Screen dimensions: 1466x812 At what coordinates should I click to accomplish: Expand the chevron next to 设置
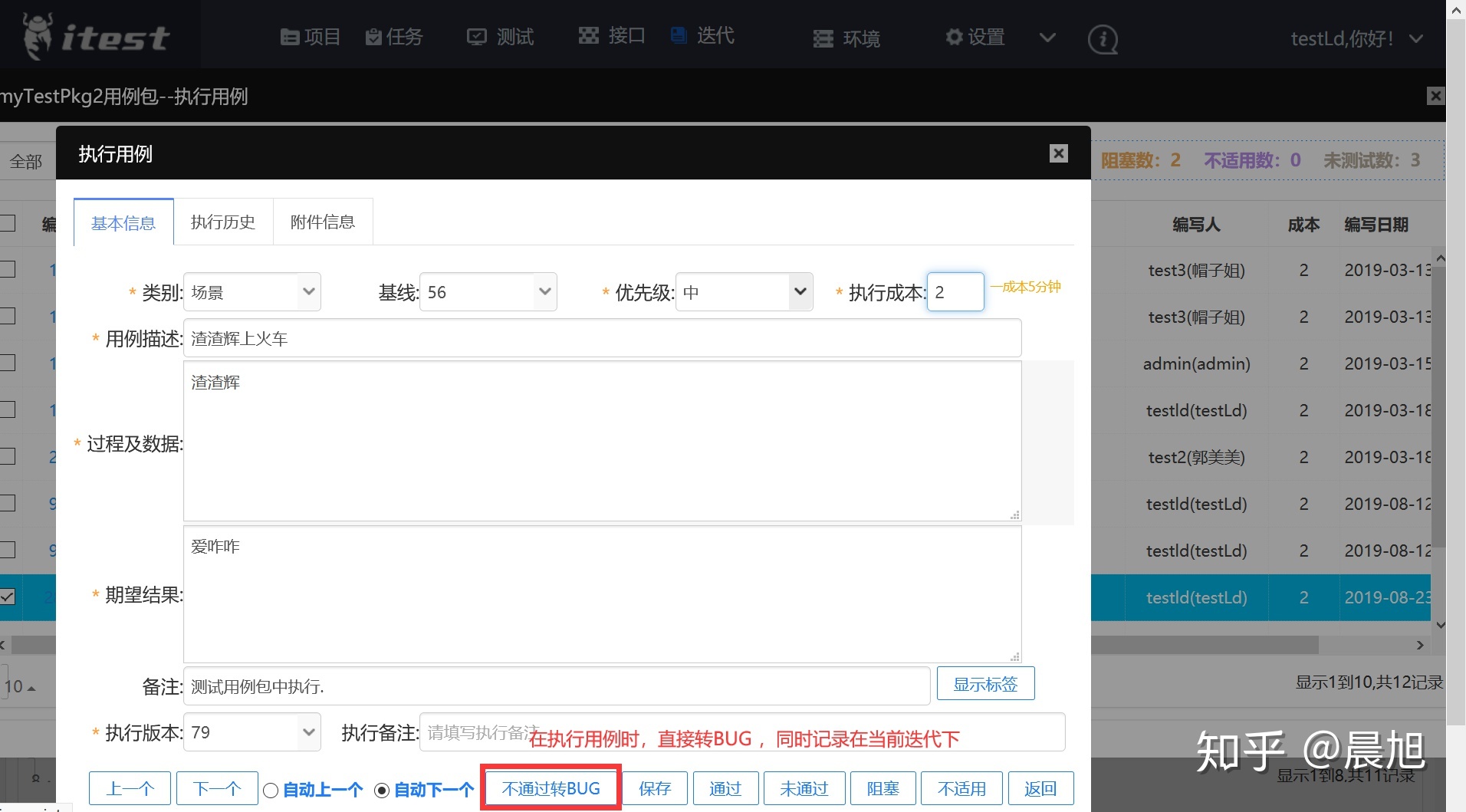(x=1047, y=37)
